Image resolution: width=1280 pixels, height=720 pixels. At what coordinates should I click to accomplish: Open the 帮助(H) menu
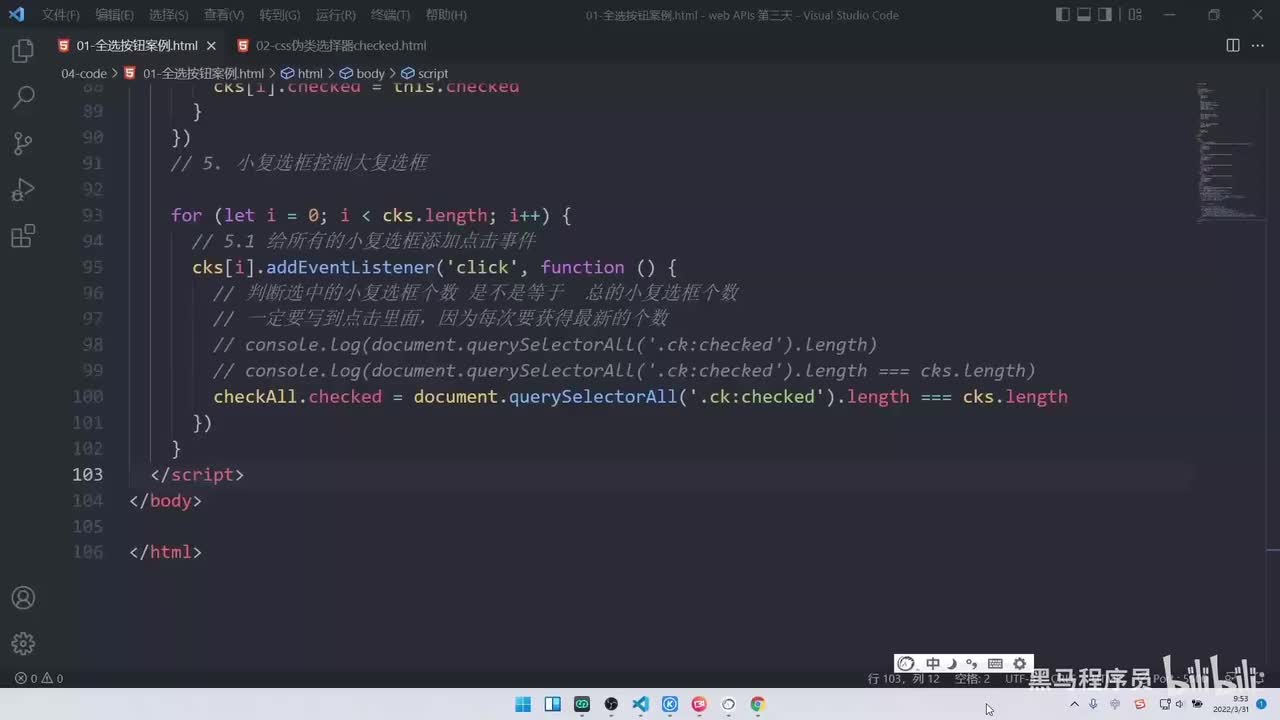(x=446, y=15)
